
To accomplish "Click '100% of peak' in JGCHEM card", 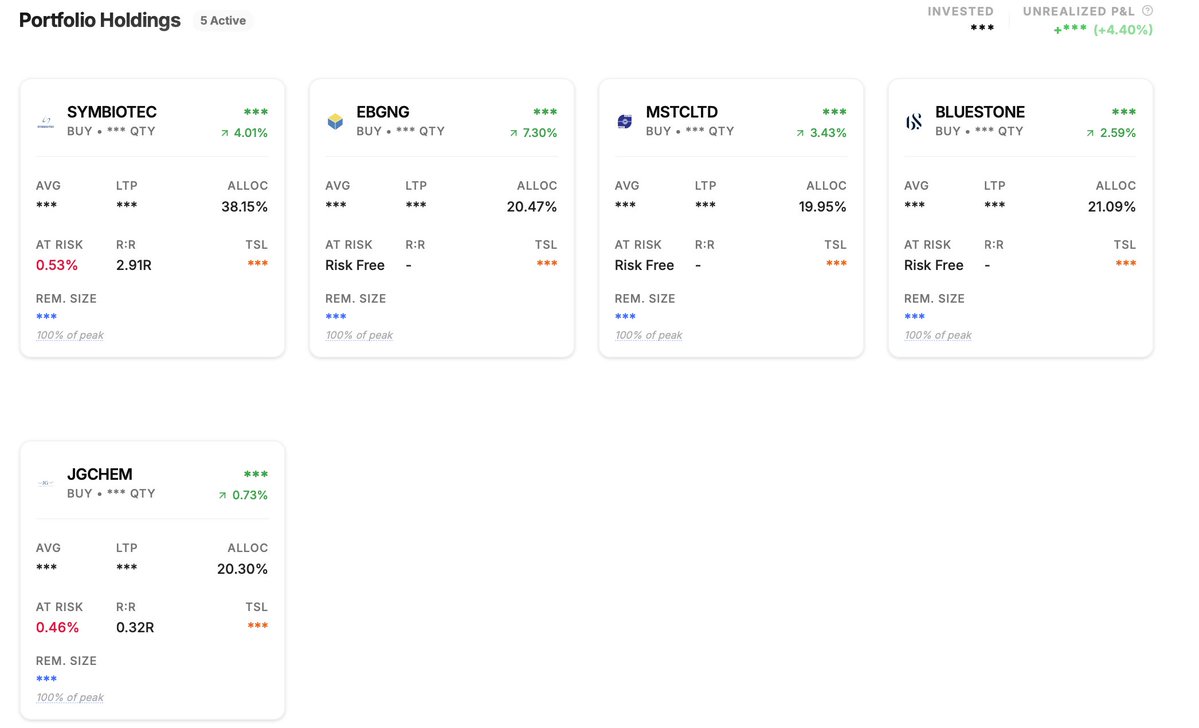I will [70, 697].
